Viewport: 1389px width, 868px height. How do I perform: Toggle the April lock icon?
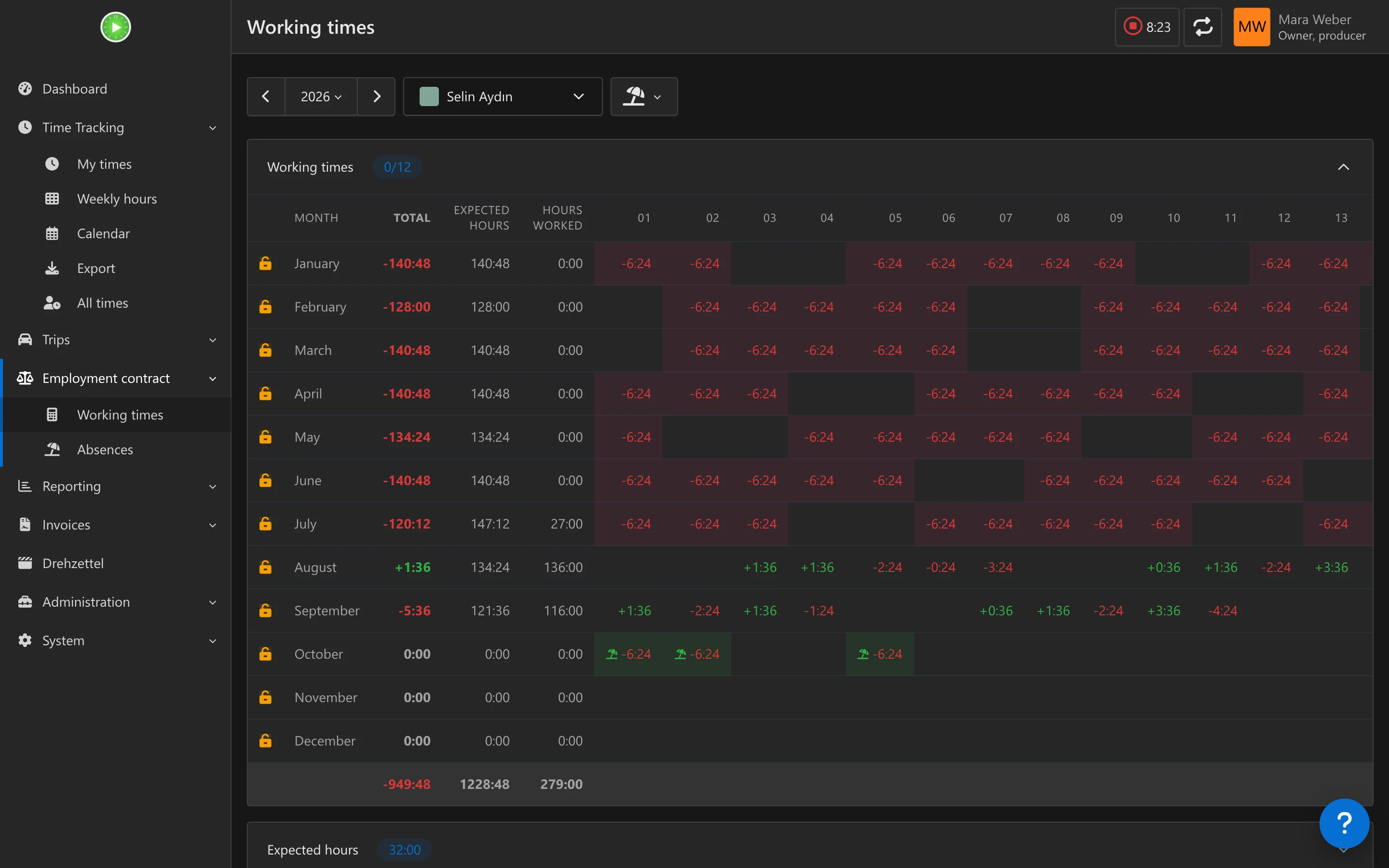click(265, 394)
